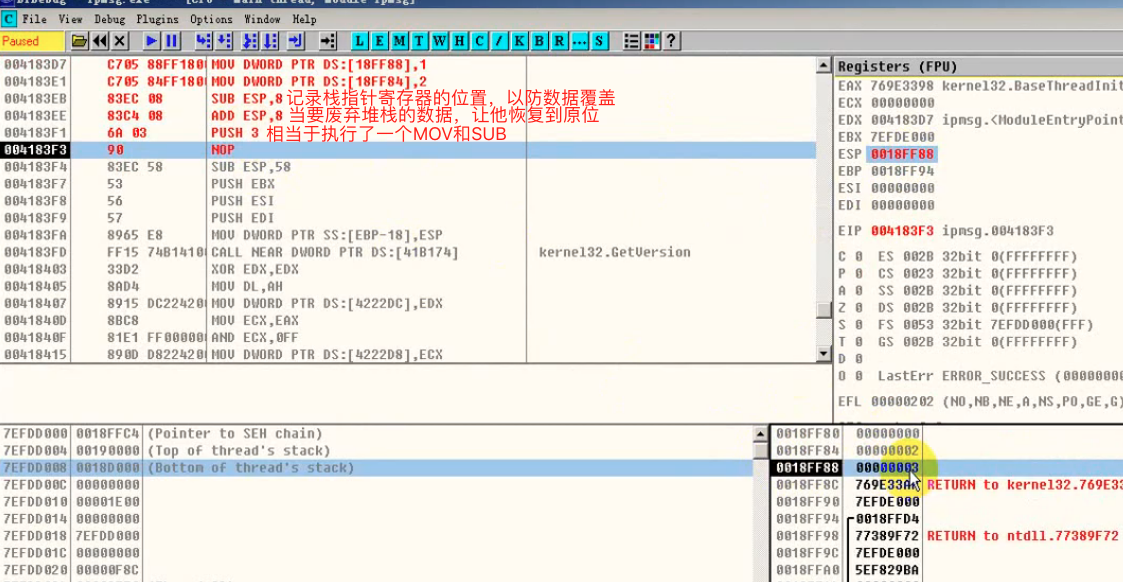Select the EAX register value 769E3398
The image size is (1123, 582).
(902, 86)
